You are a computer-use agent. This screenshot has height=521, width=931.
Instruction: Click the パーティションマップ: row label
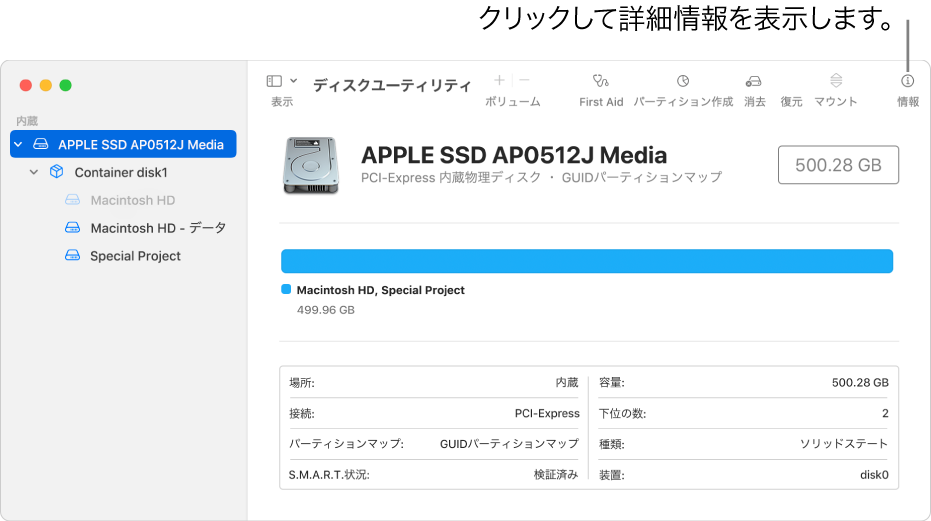(x=346, y=444)
